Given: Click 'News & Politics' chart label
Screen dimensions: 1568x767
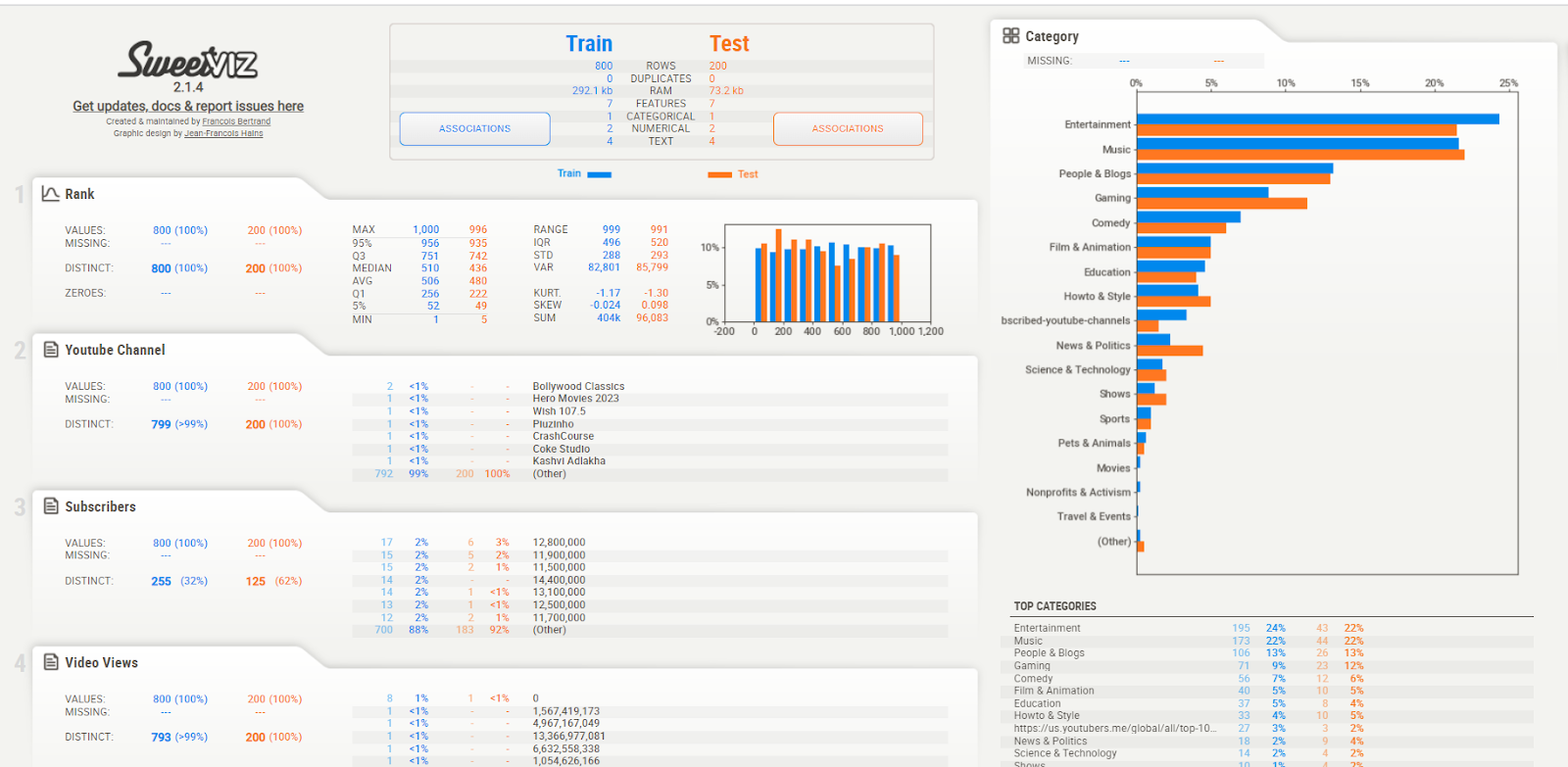Looking at the screenshot, I should (1093, 345).
